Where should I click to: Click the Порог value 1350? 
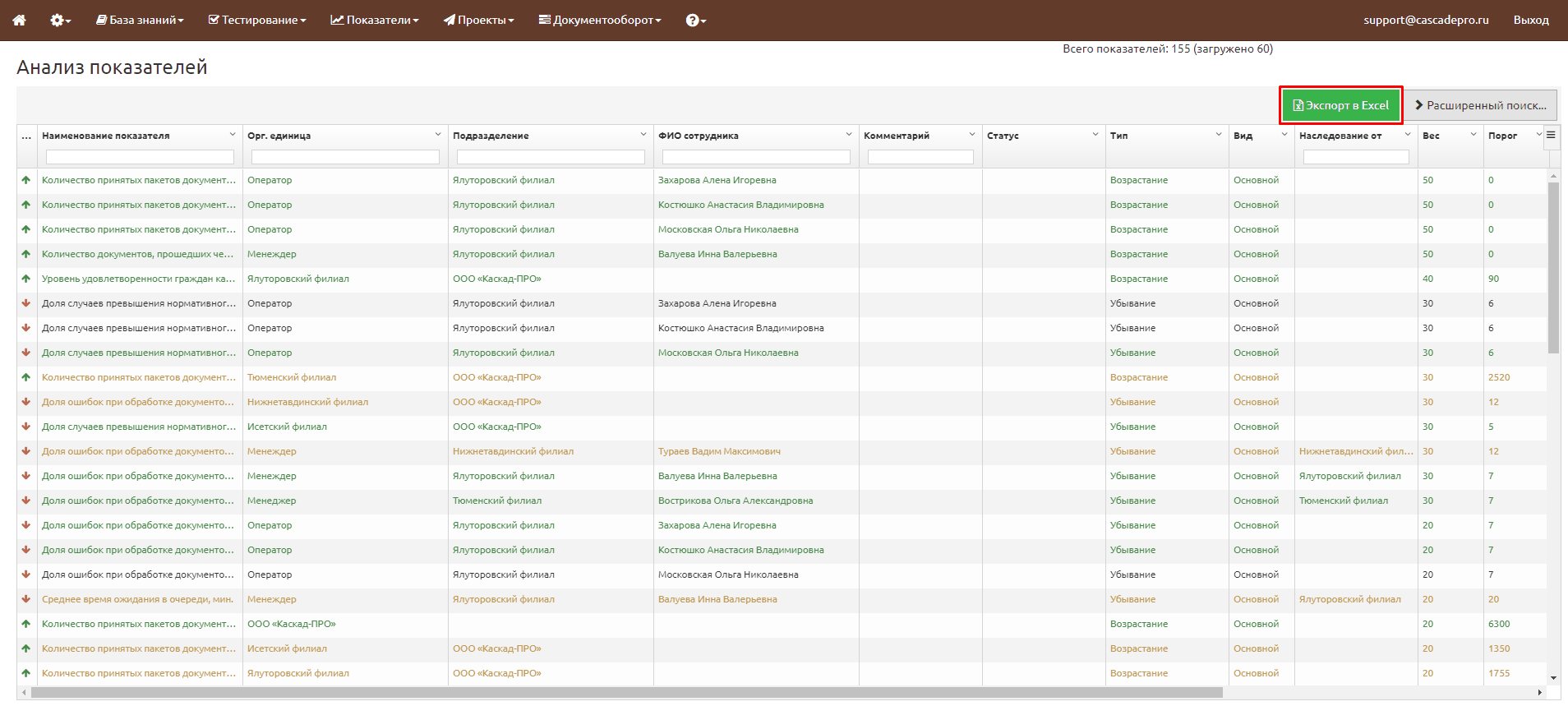tap(1499, 648)
